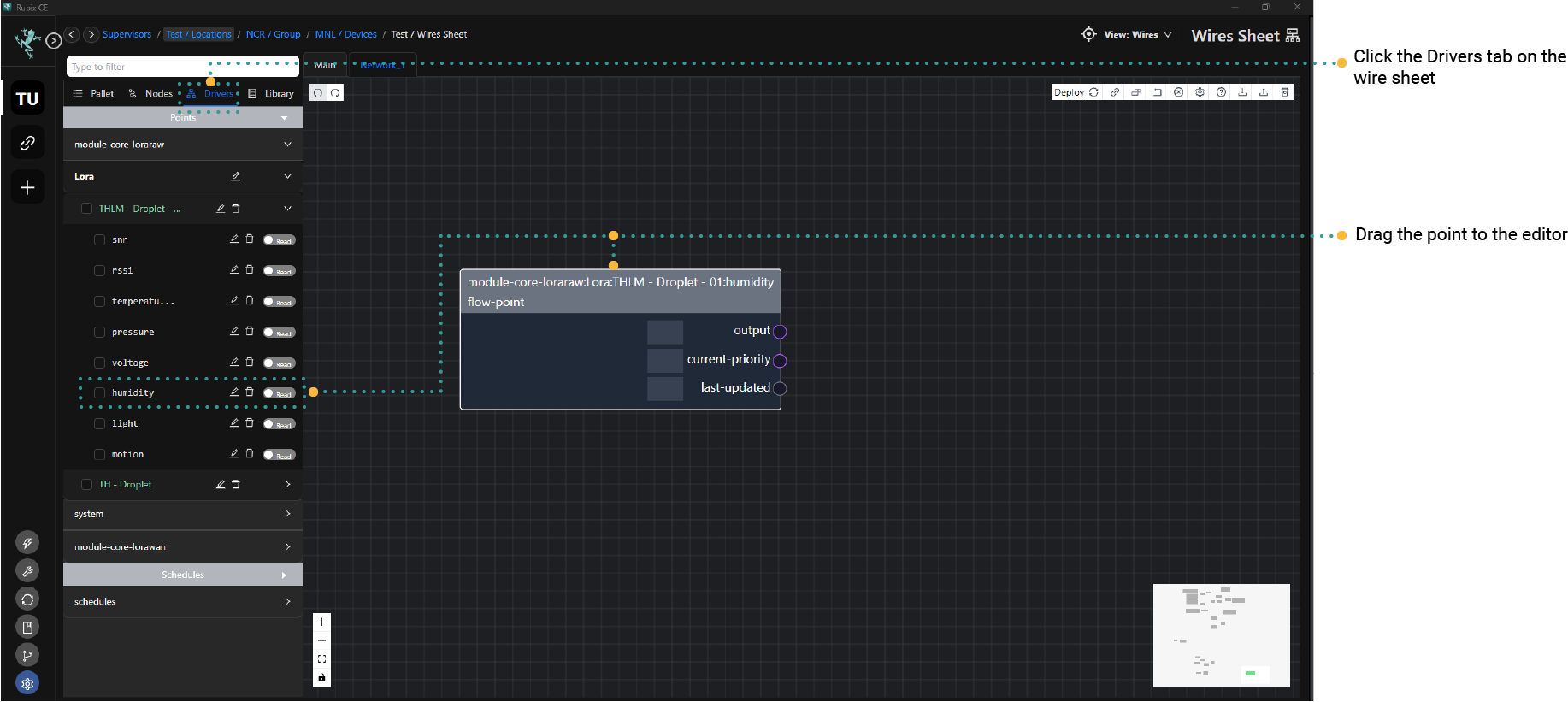Click the git branch sidebar icon
The image size is (1568, 702).
[27, 656]
